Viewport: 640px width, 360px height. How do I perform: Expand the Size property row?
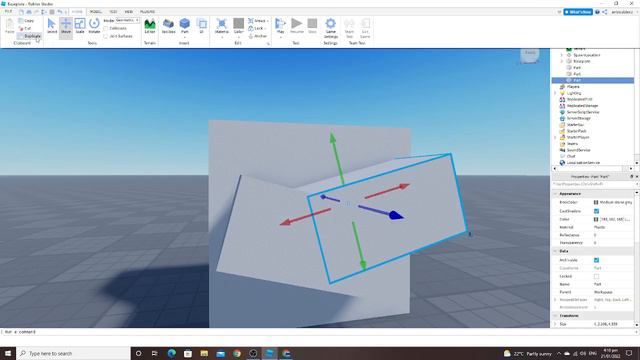coord(556,324)
